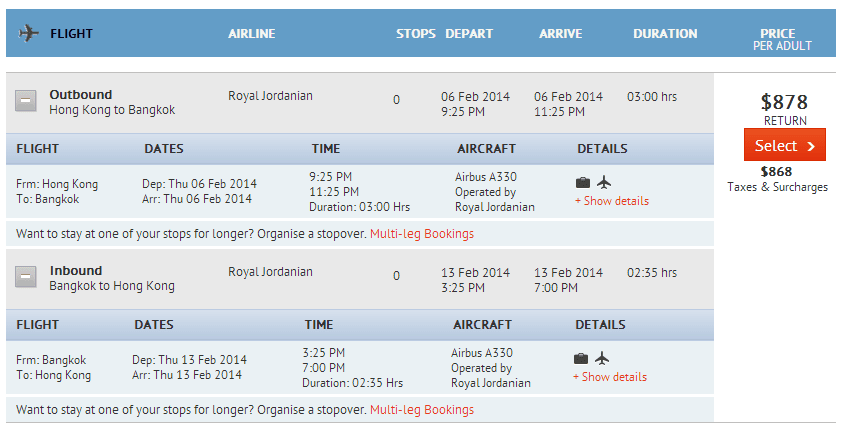The width and height of the screenshot is (846, 427).
Task: Show details for the outbound flight
Action: pyautogui.click(x=611, y=201)
